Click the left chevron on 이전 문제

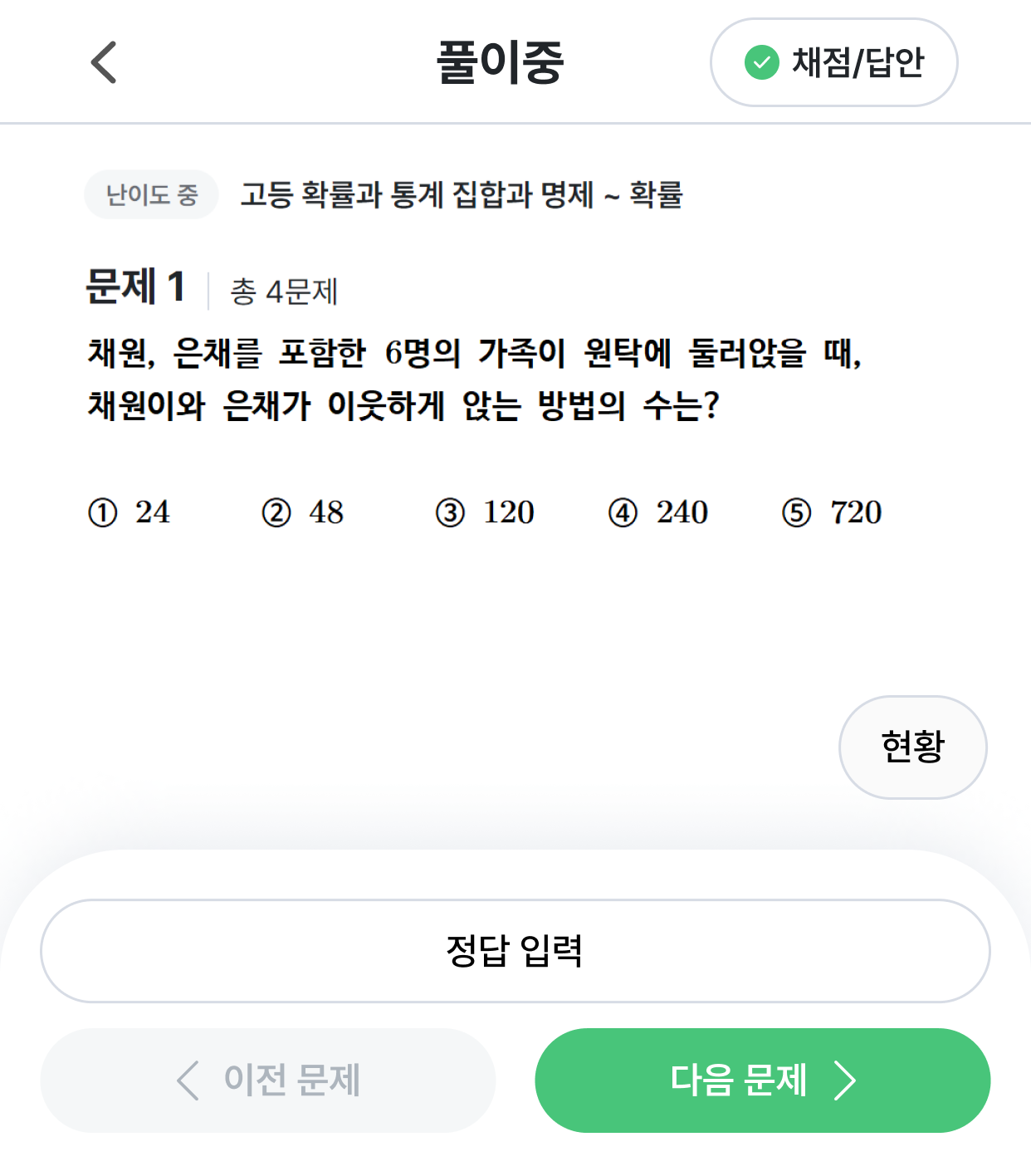(x=188, y=1080)
